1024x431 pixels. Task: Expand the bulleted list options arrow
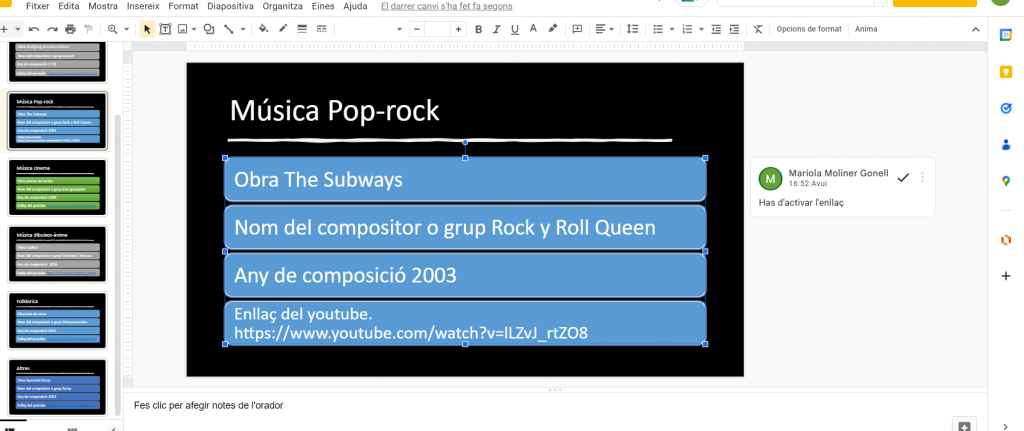(x=672, y=29)
